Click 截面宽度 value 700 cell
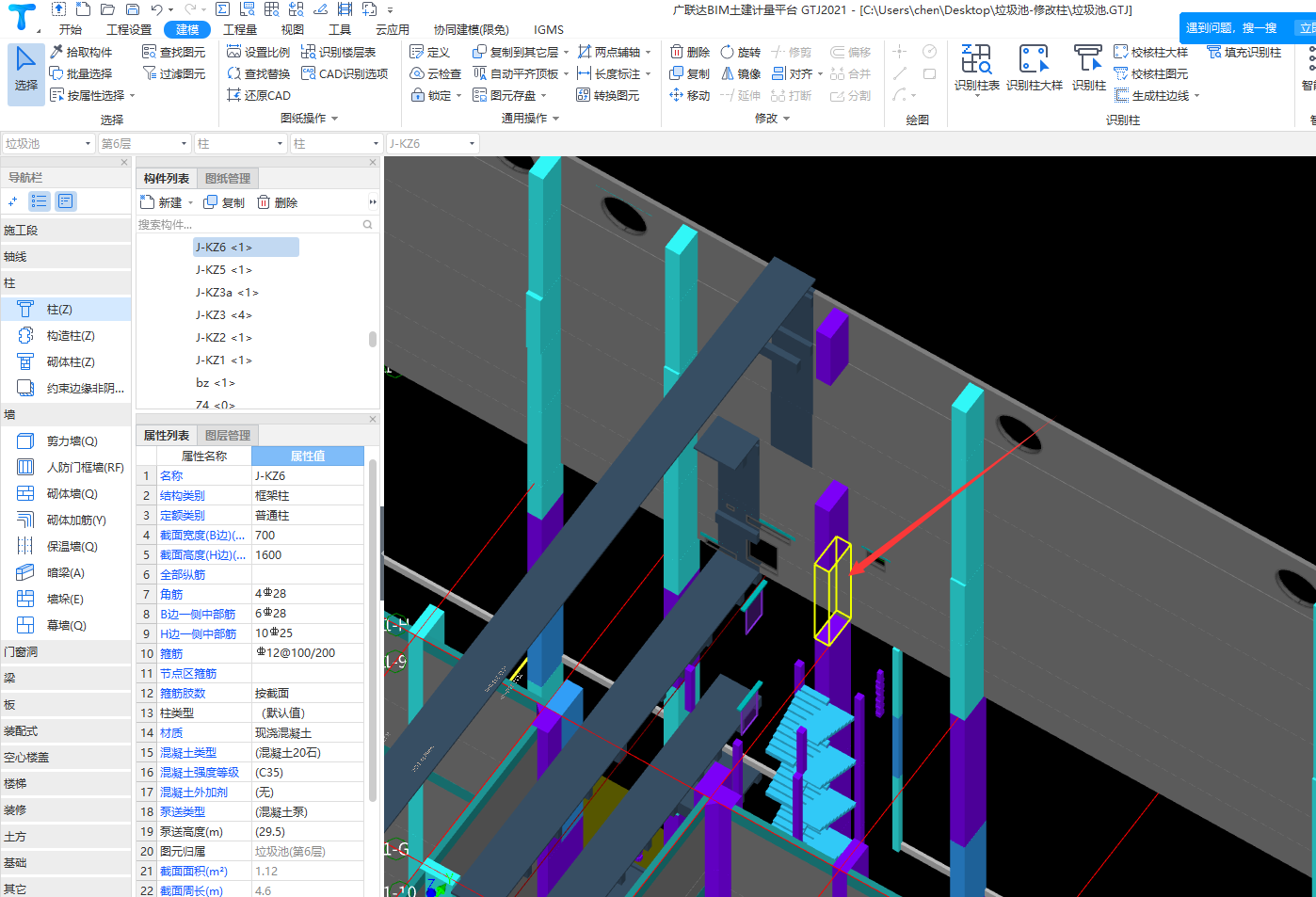Image resolution: width=1316 pixels, height=897 pixels. click(307, 535)
